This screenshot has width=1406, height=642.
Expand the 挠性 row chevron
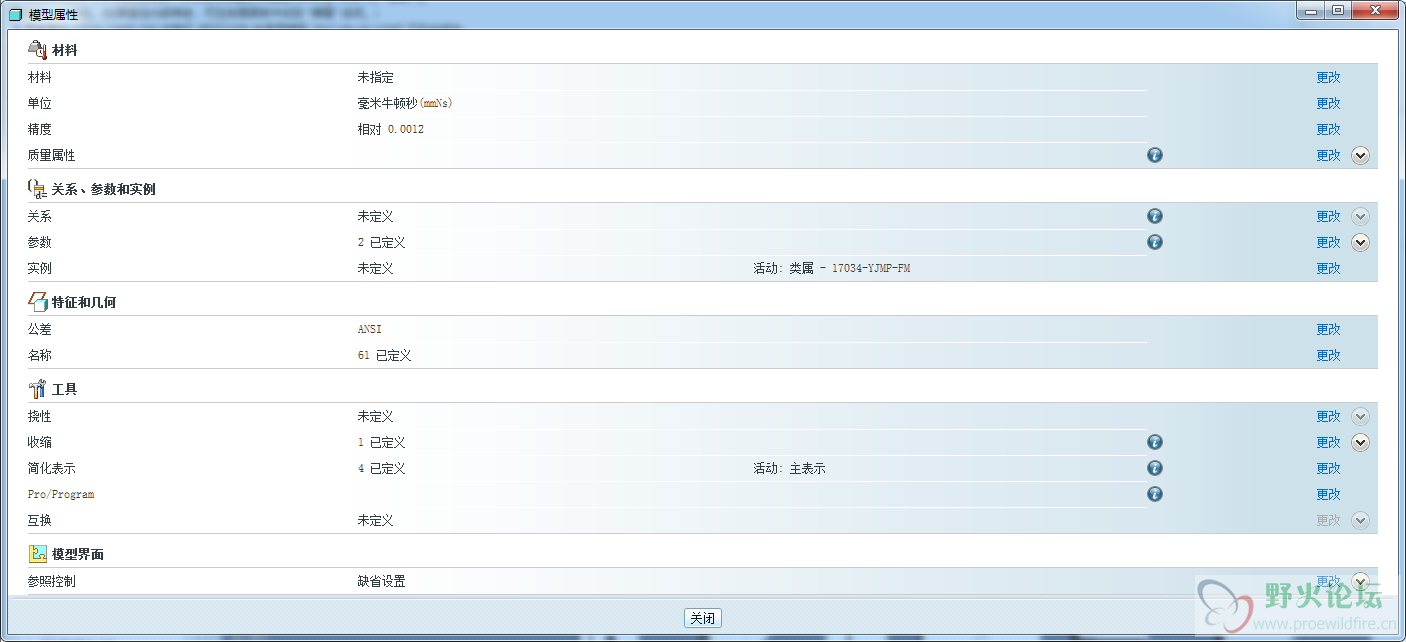1360,416
